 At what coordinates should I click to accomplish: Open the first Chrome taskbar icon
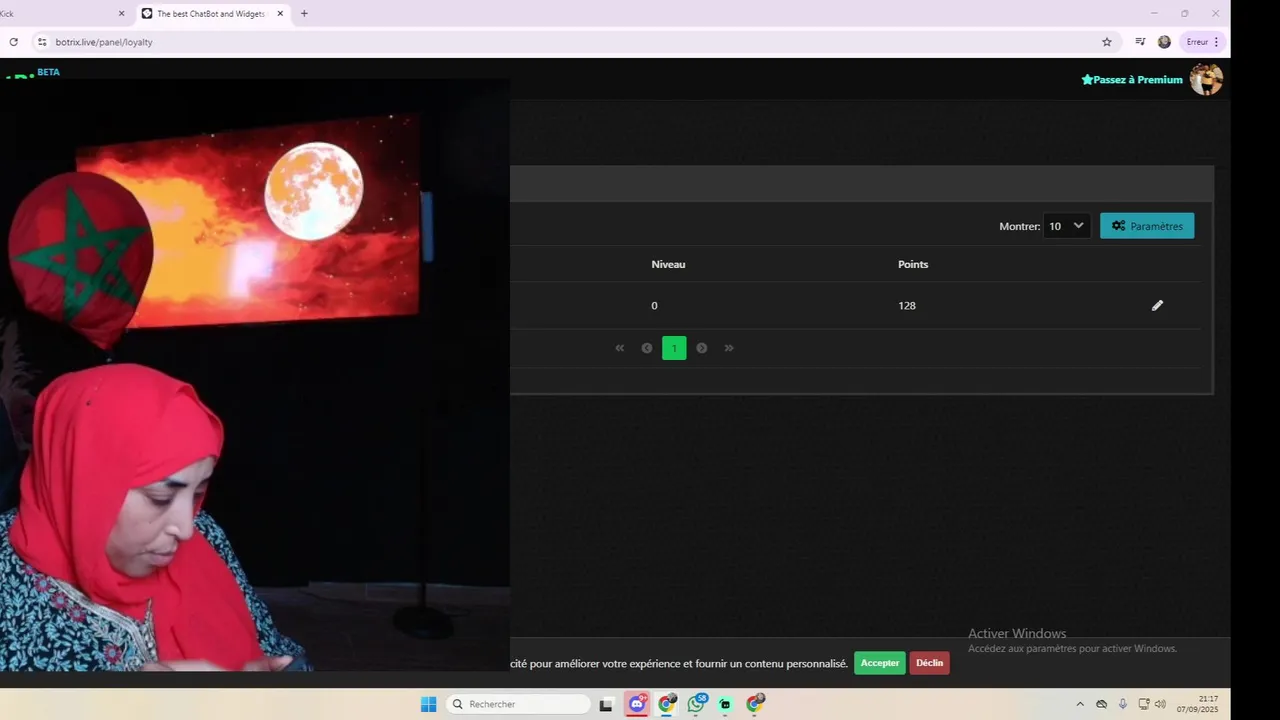[667, 704]
